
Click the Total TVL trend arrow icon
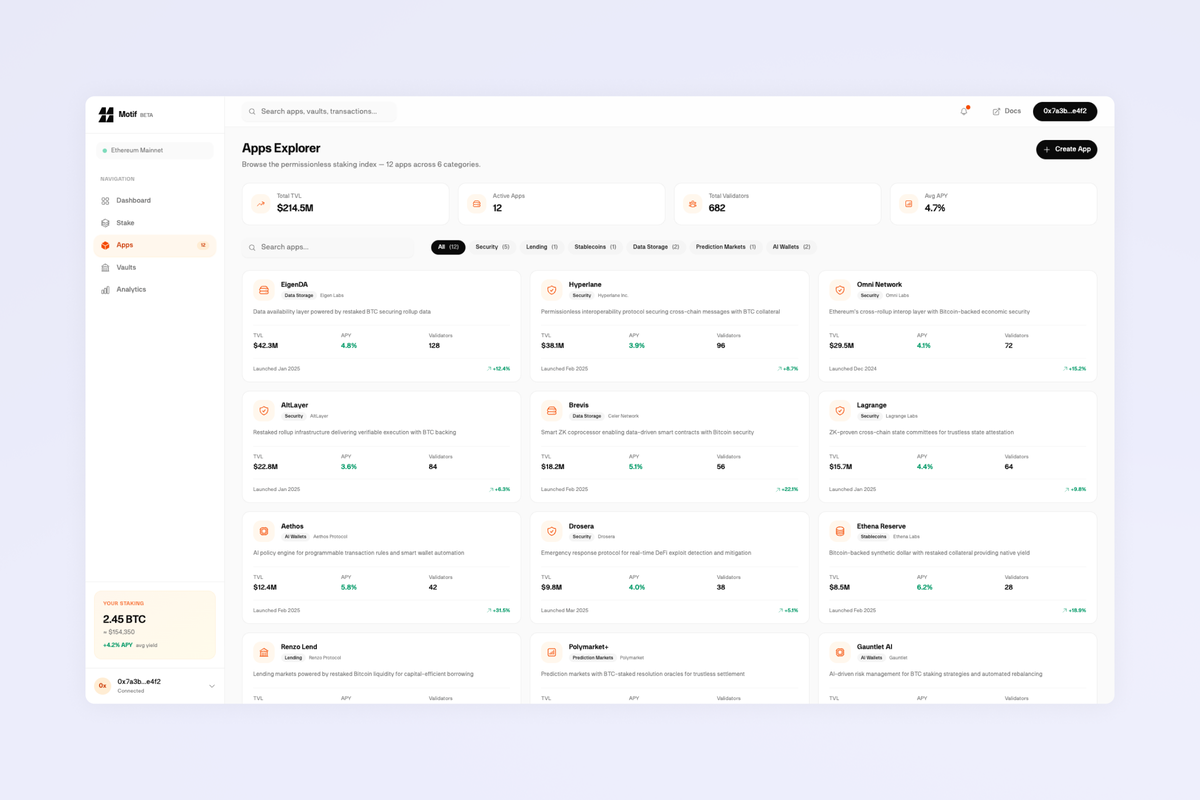tap(260, 203)
